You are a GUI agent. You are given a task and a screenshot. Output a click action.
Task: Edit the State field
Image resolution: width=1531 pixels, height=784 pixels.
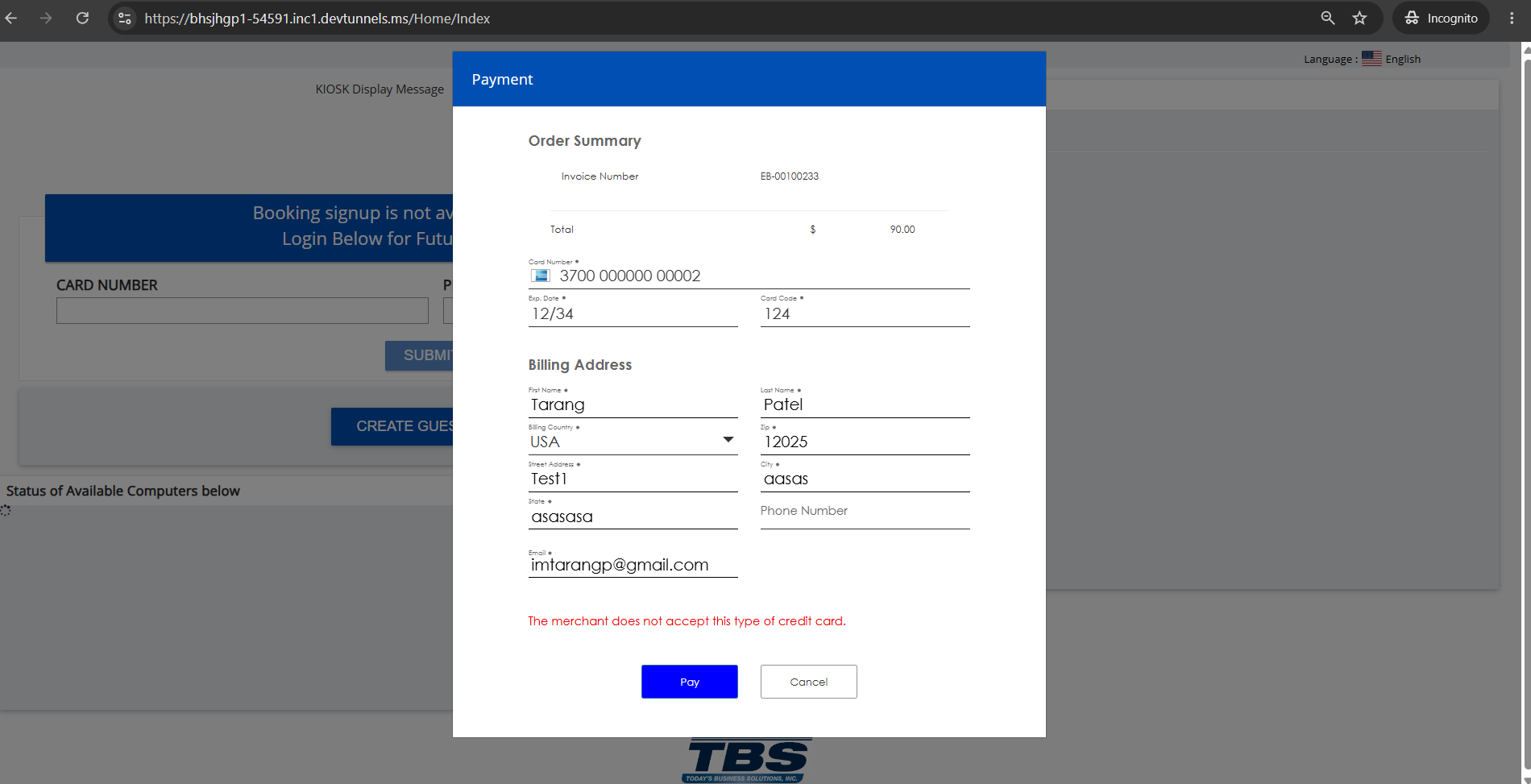[633, 516]
